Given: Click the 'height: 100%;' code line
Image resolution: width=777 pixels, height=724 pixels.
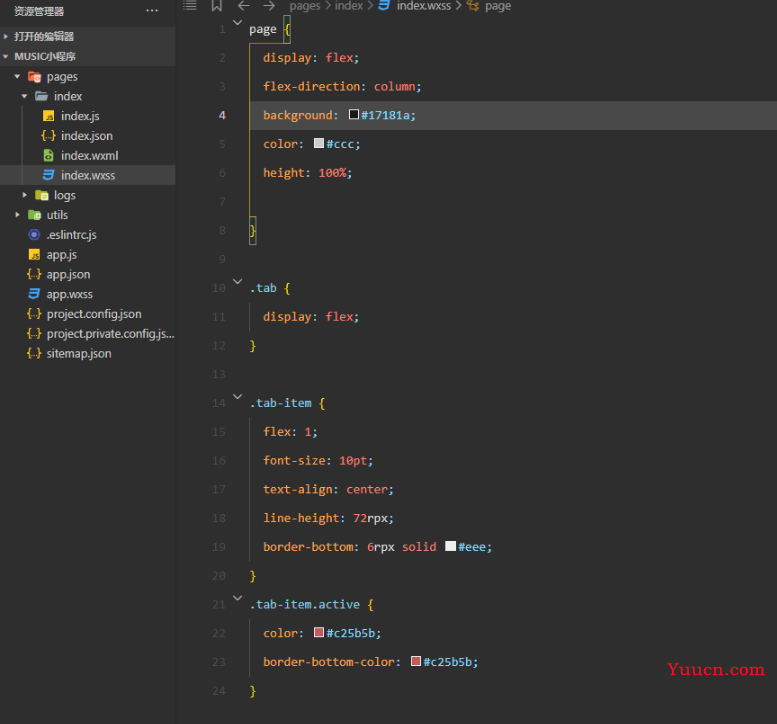Looking at the screenshot, I should point(307,172).
